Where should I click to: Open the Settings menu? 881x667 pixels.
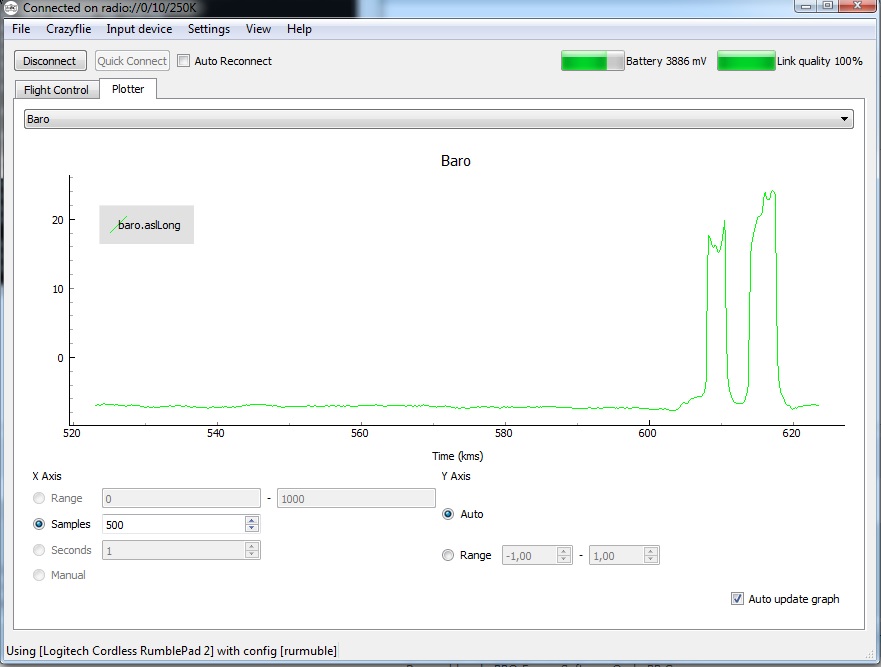[208, 29]
